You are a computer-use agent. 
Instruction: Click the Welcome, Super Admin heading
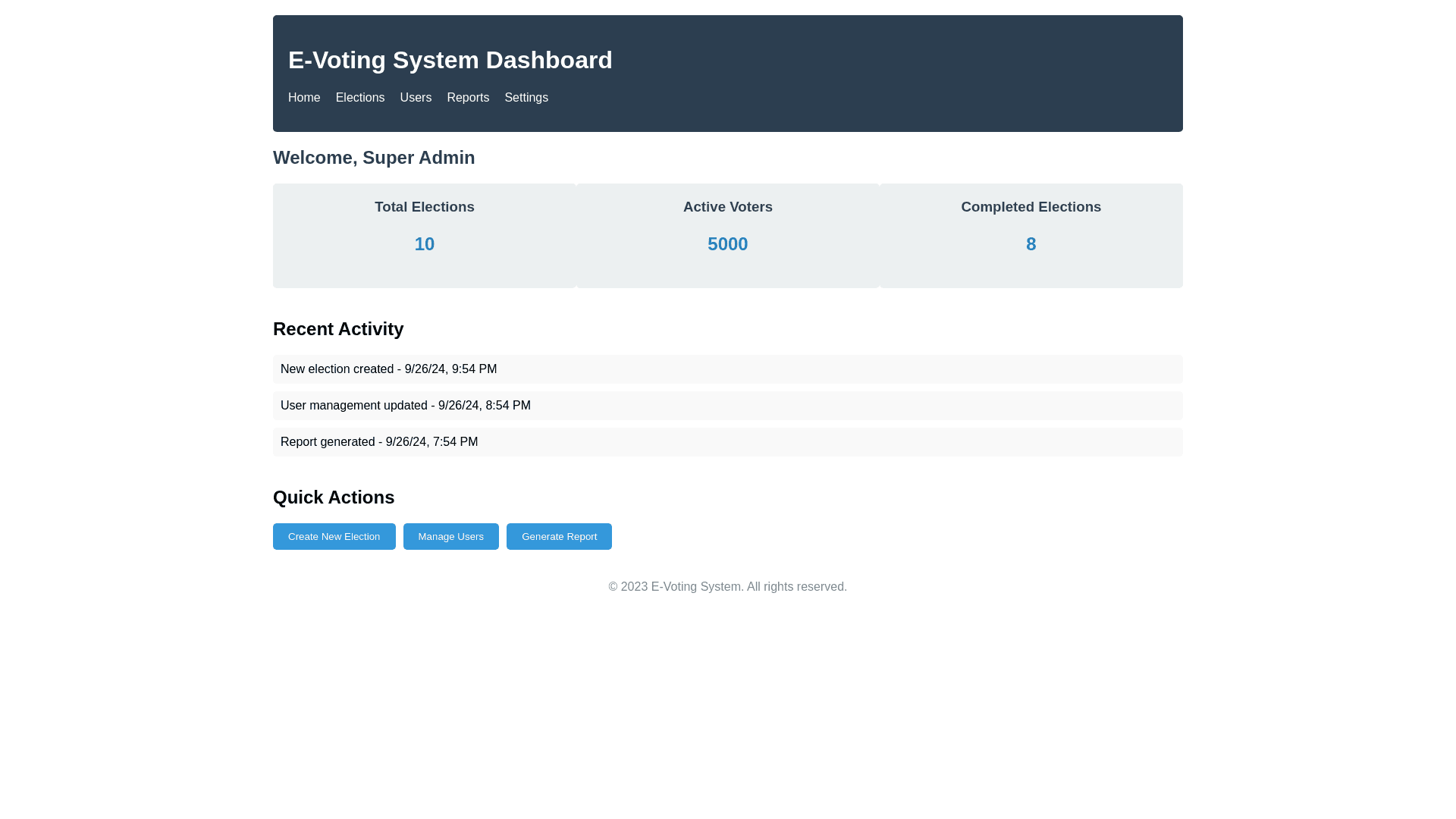[x=374, y=158]
